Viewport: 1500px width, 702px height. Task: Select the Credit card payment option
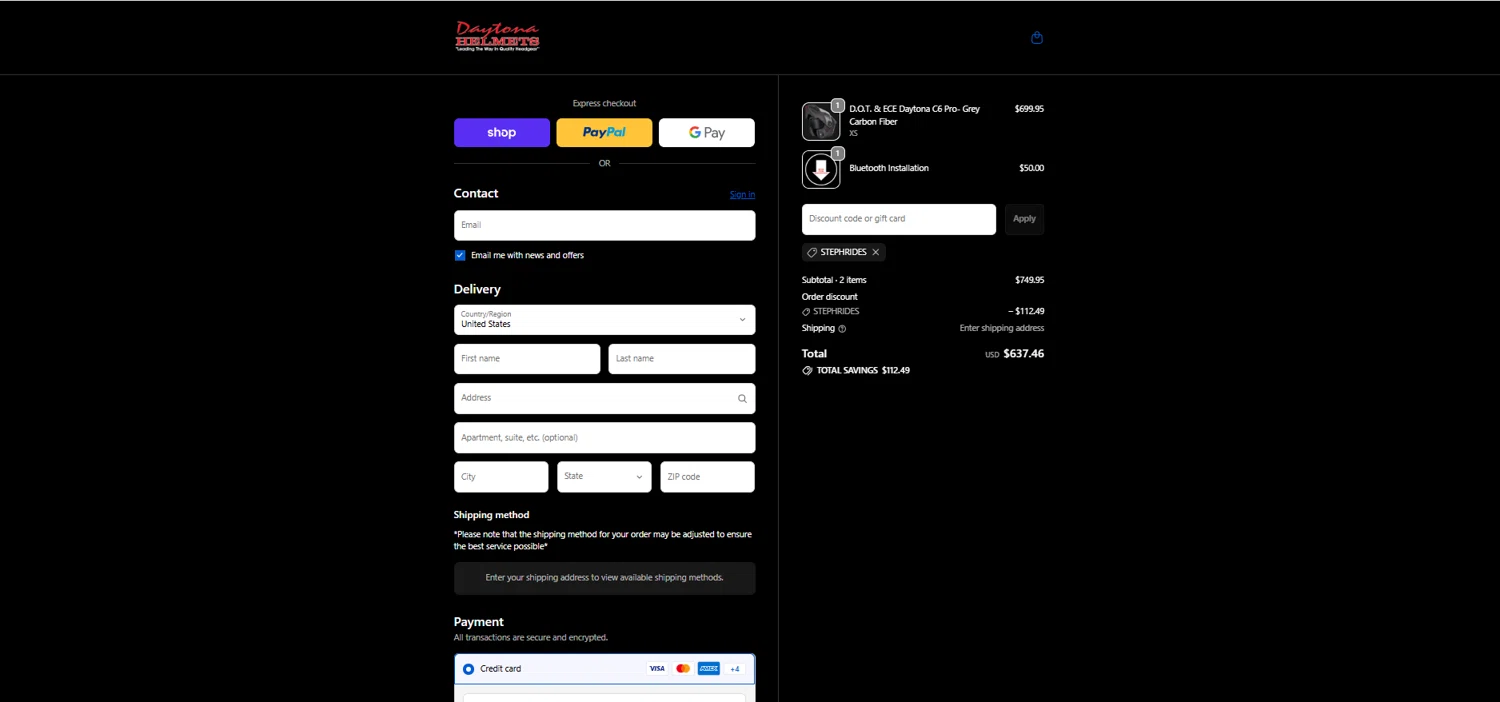tap(468, 669)
